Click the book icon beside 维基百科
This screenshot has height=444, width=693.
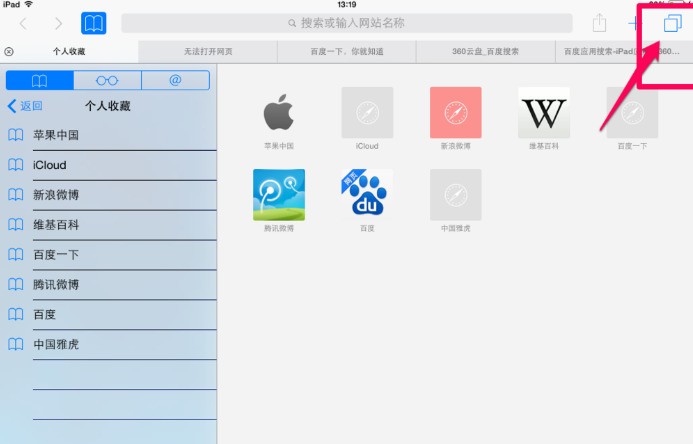[x=15, y=224]
